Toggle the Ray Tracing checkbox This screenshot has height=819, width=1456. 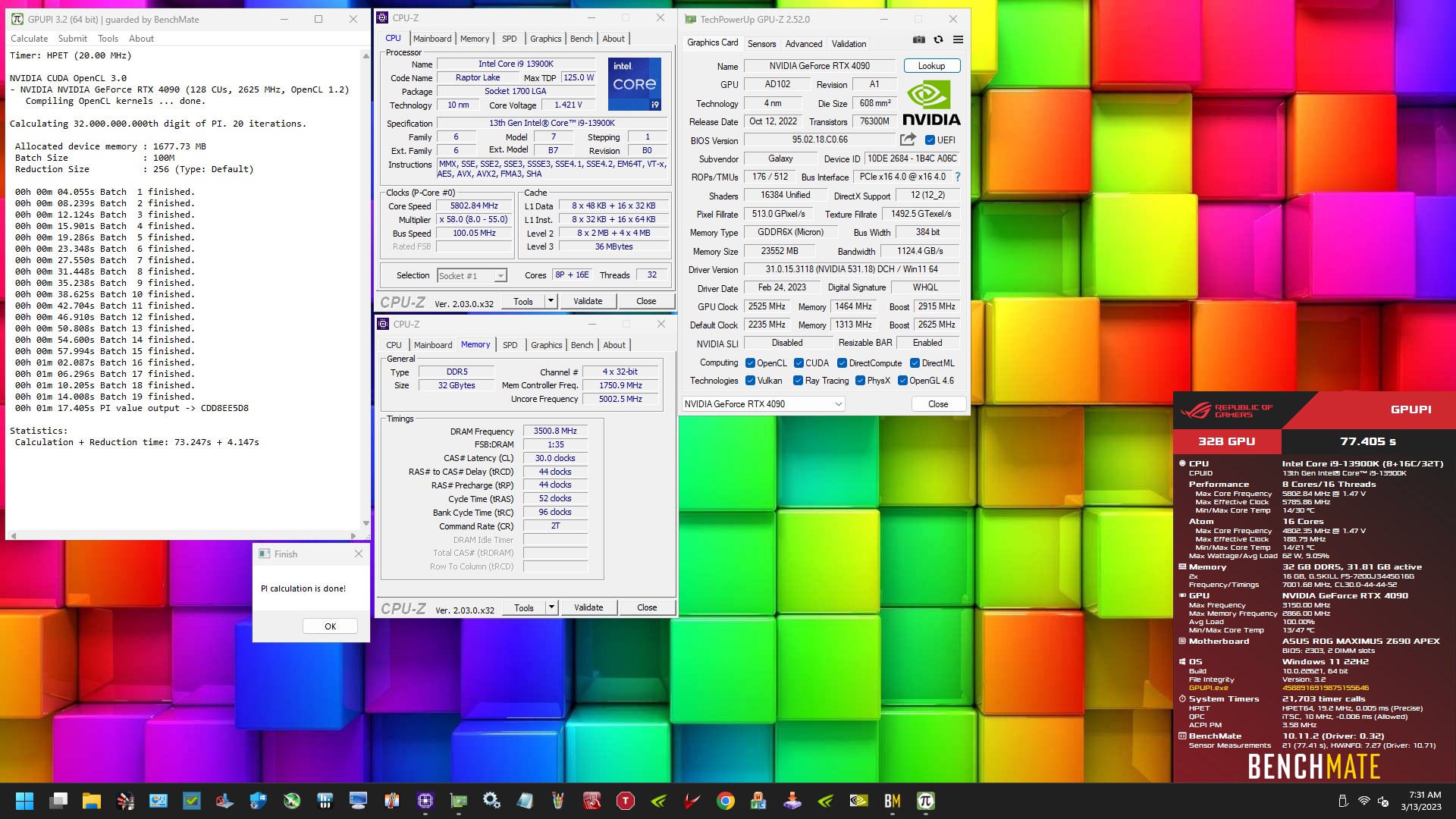798,381
